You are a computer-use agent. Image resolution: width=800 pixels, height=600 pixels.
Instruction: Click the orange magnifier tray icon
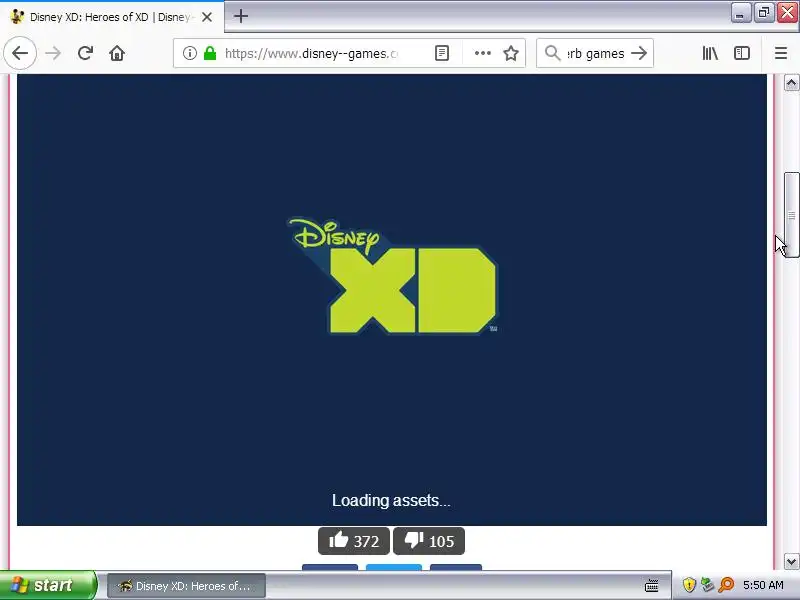pos(726,585)
